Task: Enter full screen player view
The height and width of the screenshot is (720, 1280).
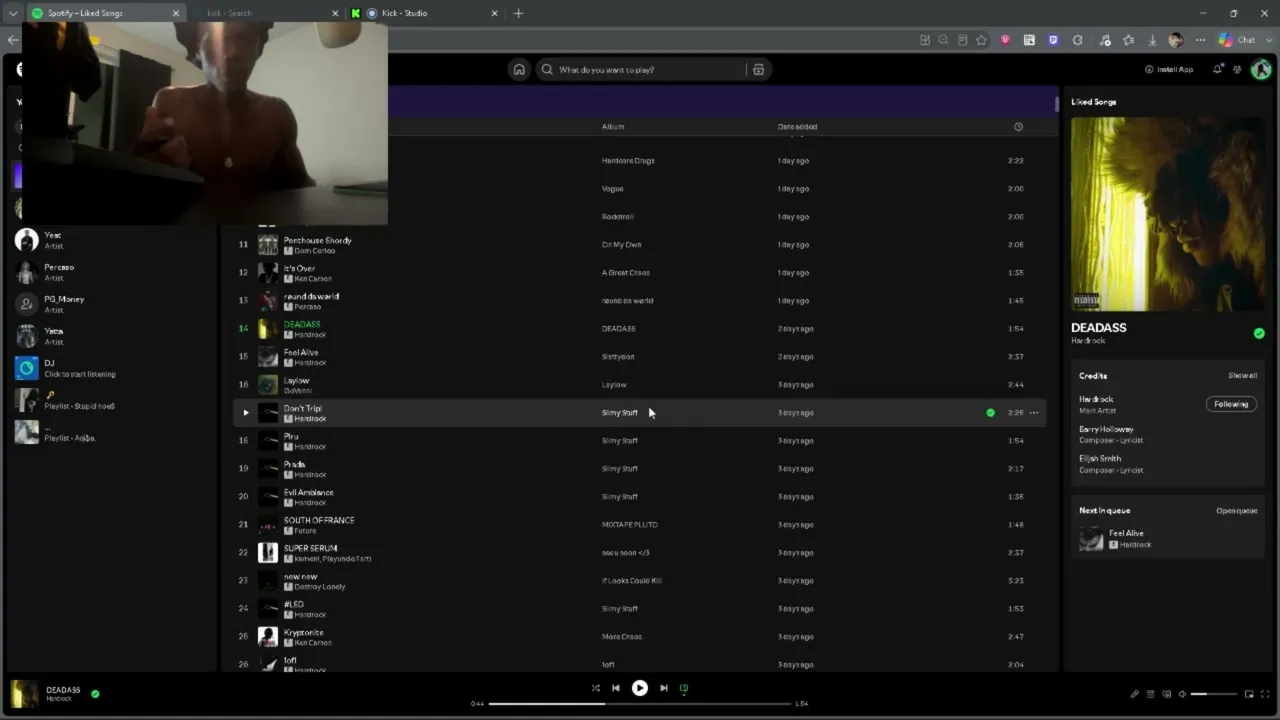Action: tap(1265, 694)
